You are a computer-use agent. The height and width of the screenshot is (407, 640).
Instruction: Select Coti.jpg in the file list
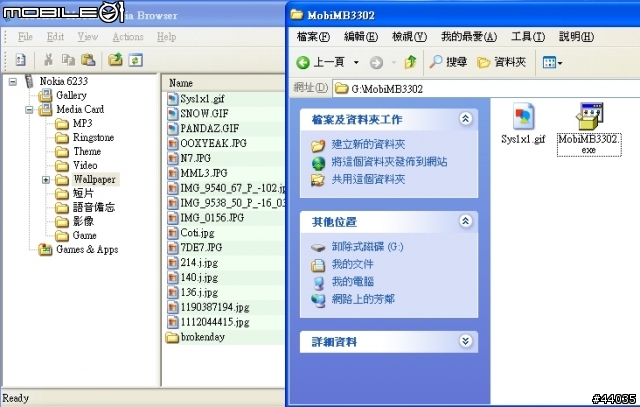pyautogui.click(x=197, y=233)
